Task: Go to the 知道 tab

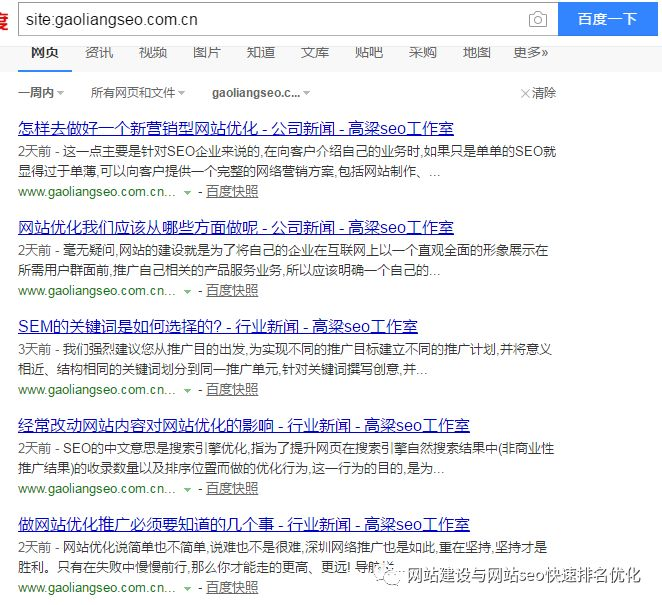Action: coord(261,52)
